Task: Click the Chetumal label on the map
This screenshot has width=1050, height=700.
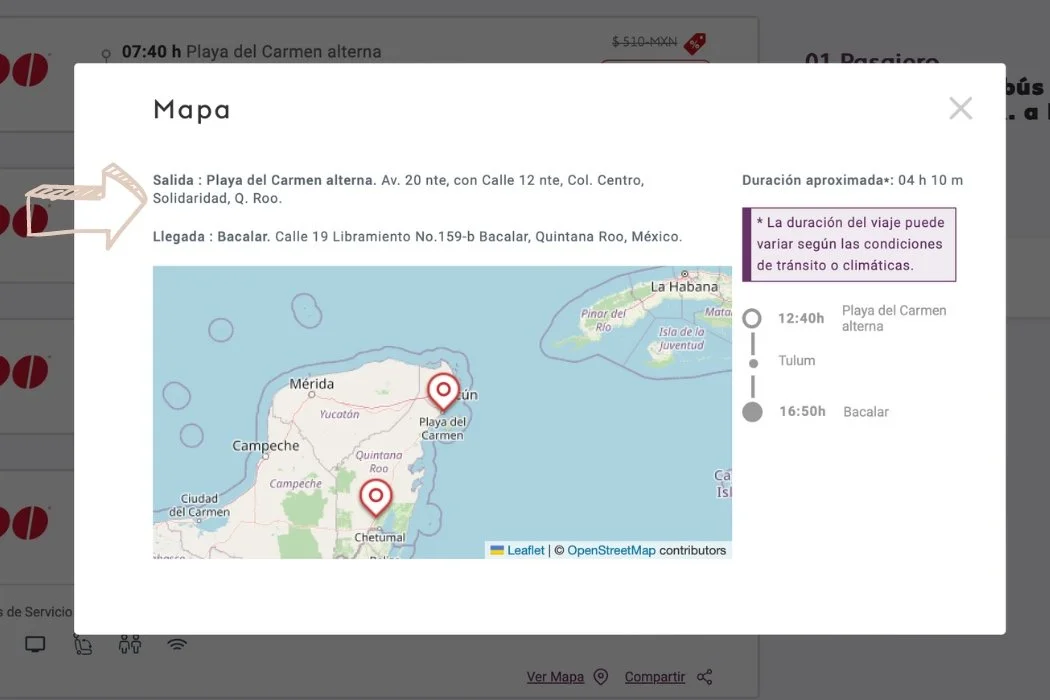Action: click(x=380, y=537)
